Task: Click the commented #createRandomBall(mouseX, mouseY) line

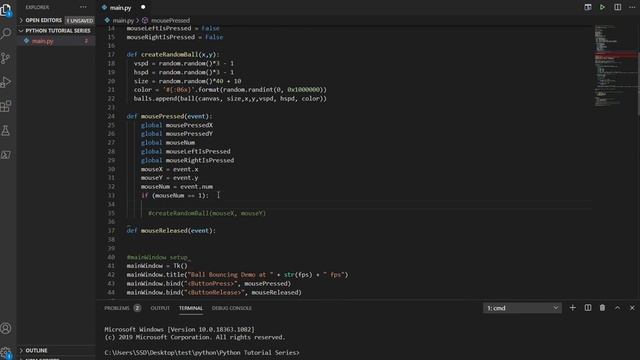Action: coord(207,213)
